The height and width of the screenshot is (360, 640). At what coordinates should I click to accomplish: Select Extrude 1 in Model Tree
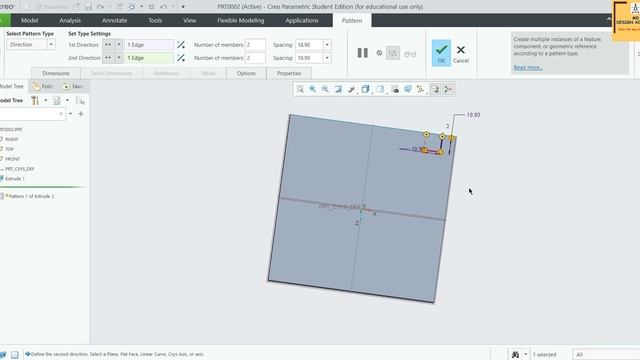tap(14, 179)
